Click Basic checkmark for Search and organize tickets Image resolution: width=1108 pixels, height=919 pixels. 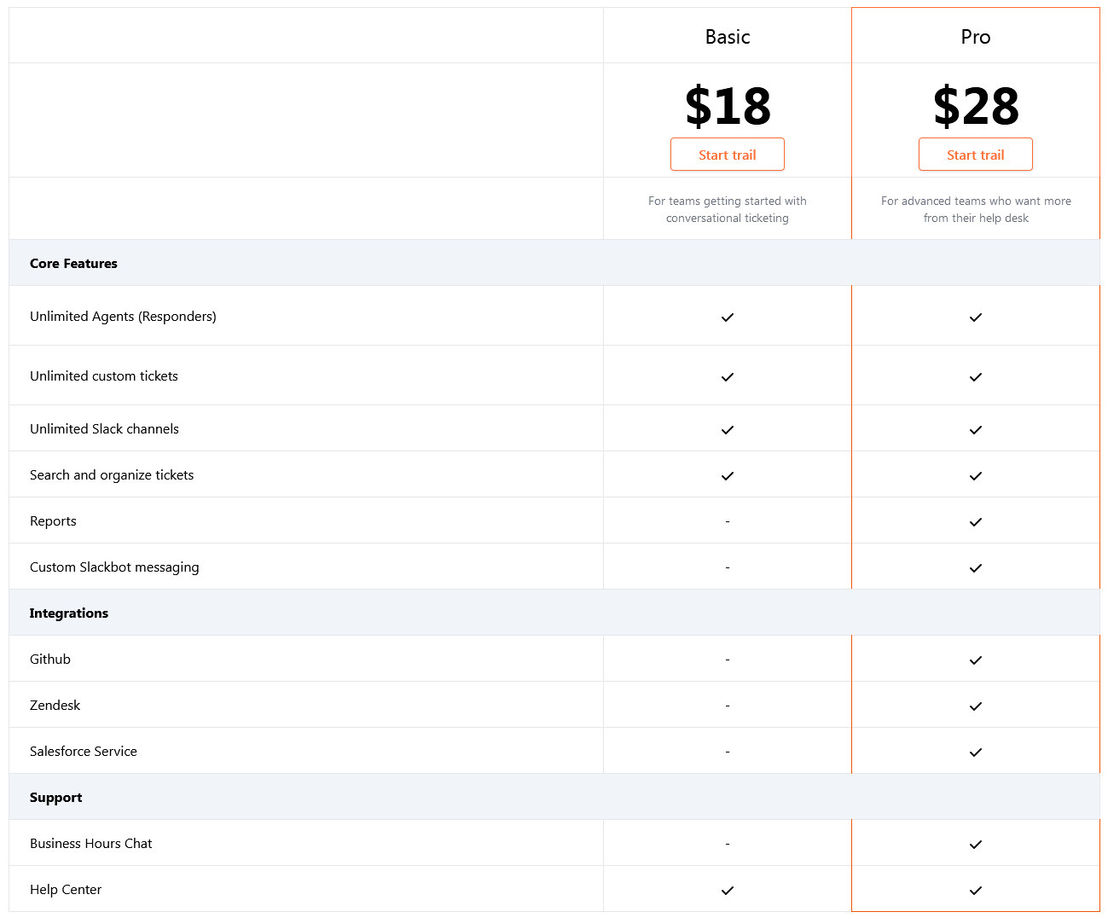pos(727,476)
